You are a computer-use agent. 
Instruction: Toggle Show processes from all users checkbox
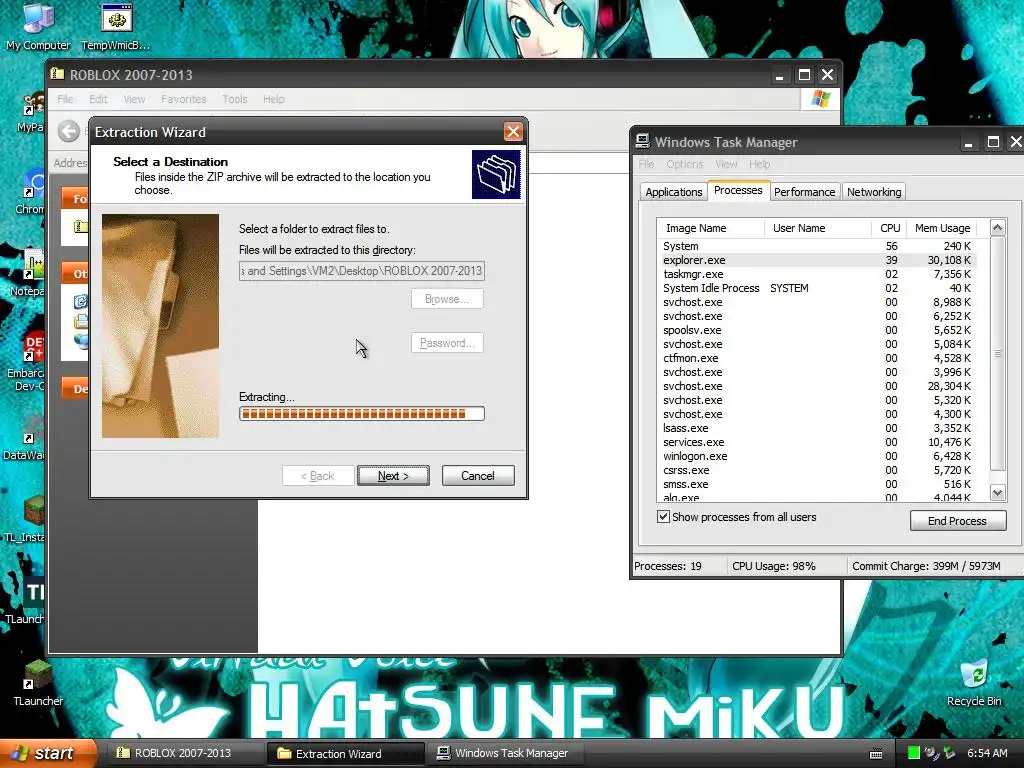(664, 517)
